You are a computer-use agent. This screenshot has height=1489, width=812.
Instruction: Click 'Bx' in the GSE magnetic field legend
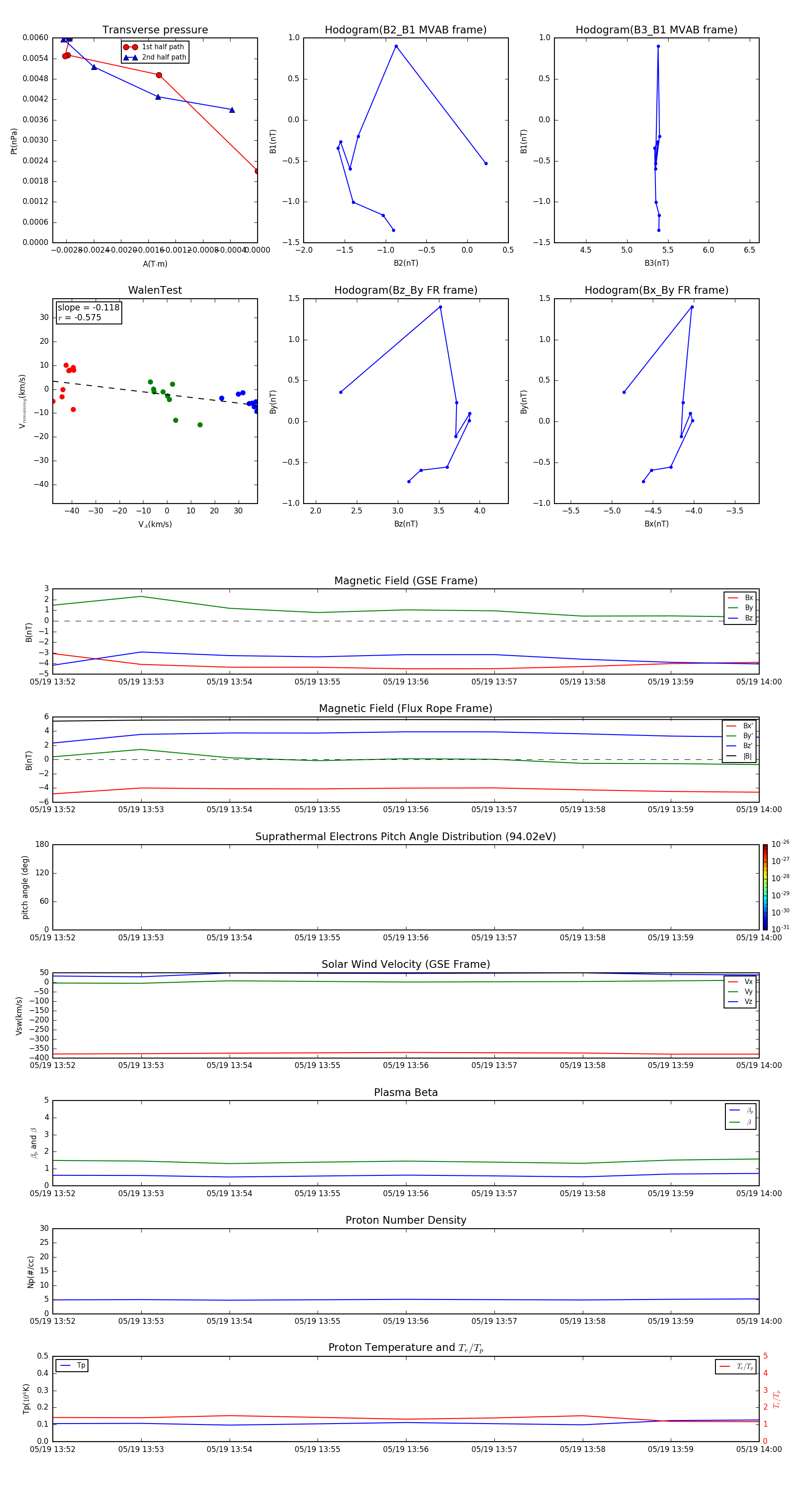pos(749,598)
